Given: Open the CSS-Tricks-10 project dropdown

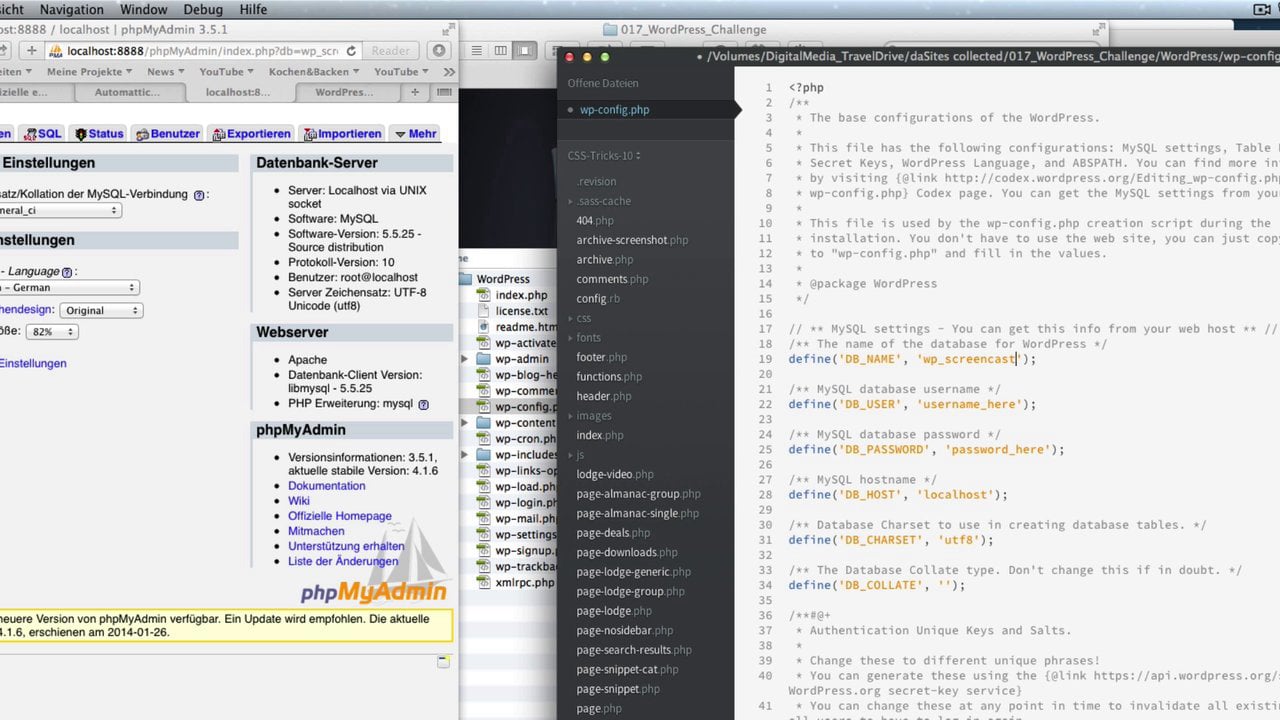Looking at the screenshot, I should (x=604, y=155).
